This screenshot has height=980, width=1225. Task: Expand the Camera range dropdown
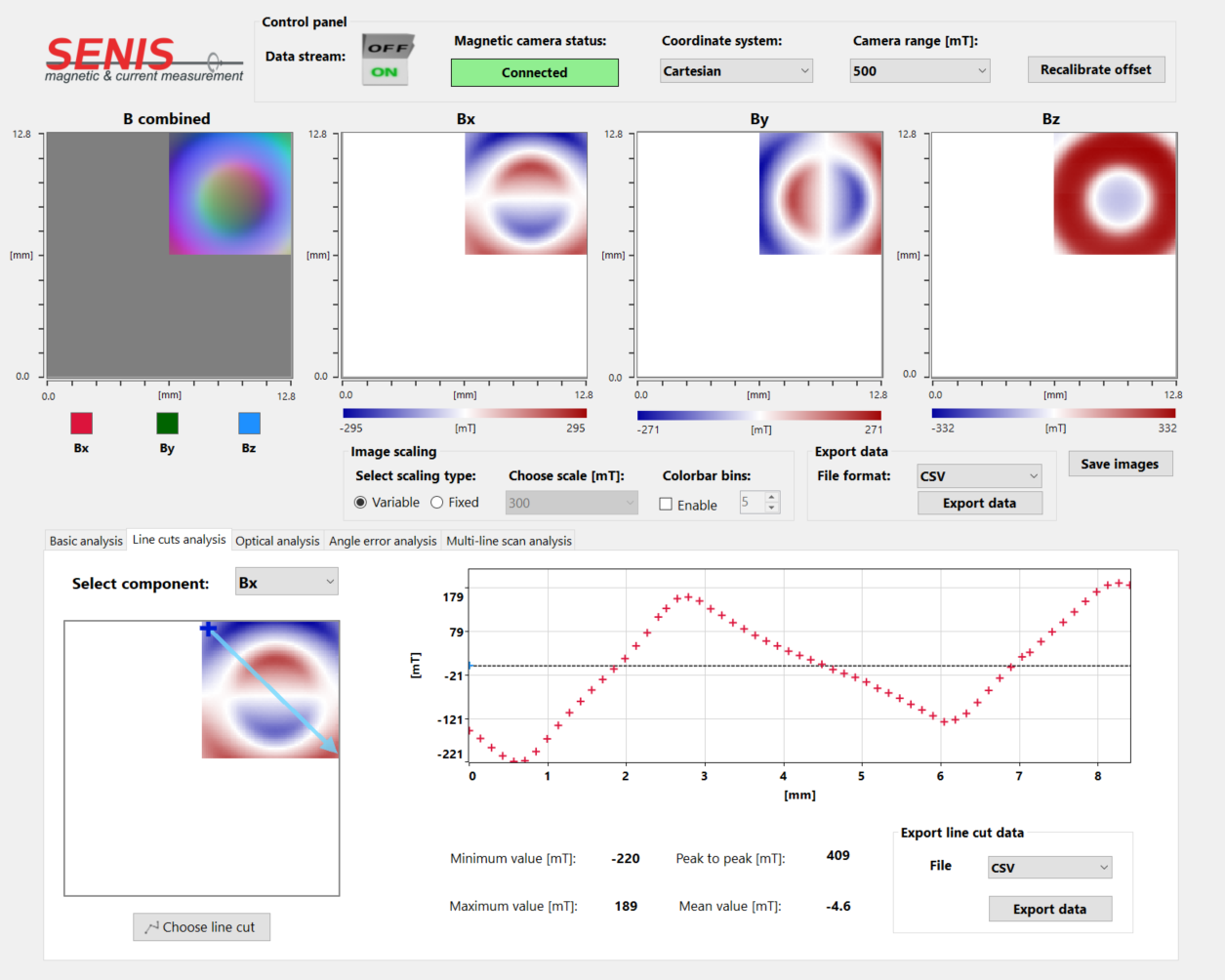[x=919, y=71]
